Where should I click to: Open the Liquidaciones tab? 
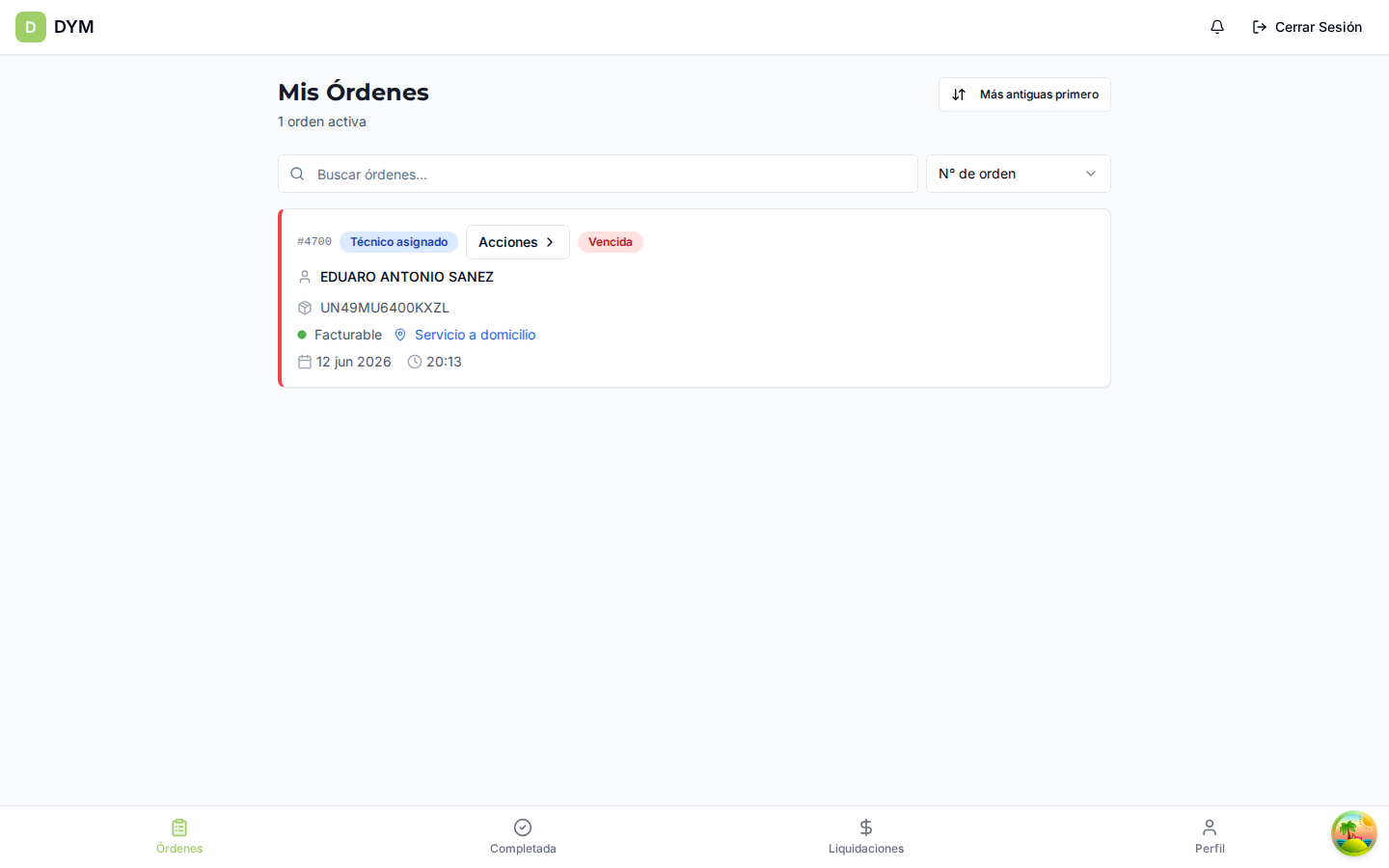click(x=866, y=836)
